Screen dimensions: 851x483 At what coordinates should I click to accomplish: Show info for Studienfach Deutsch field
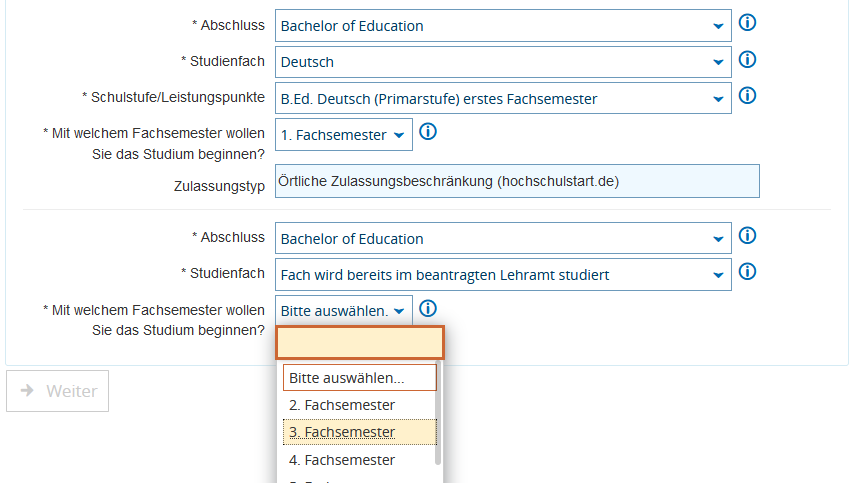[747, 59]
